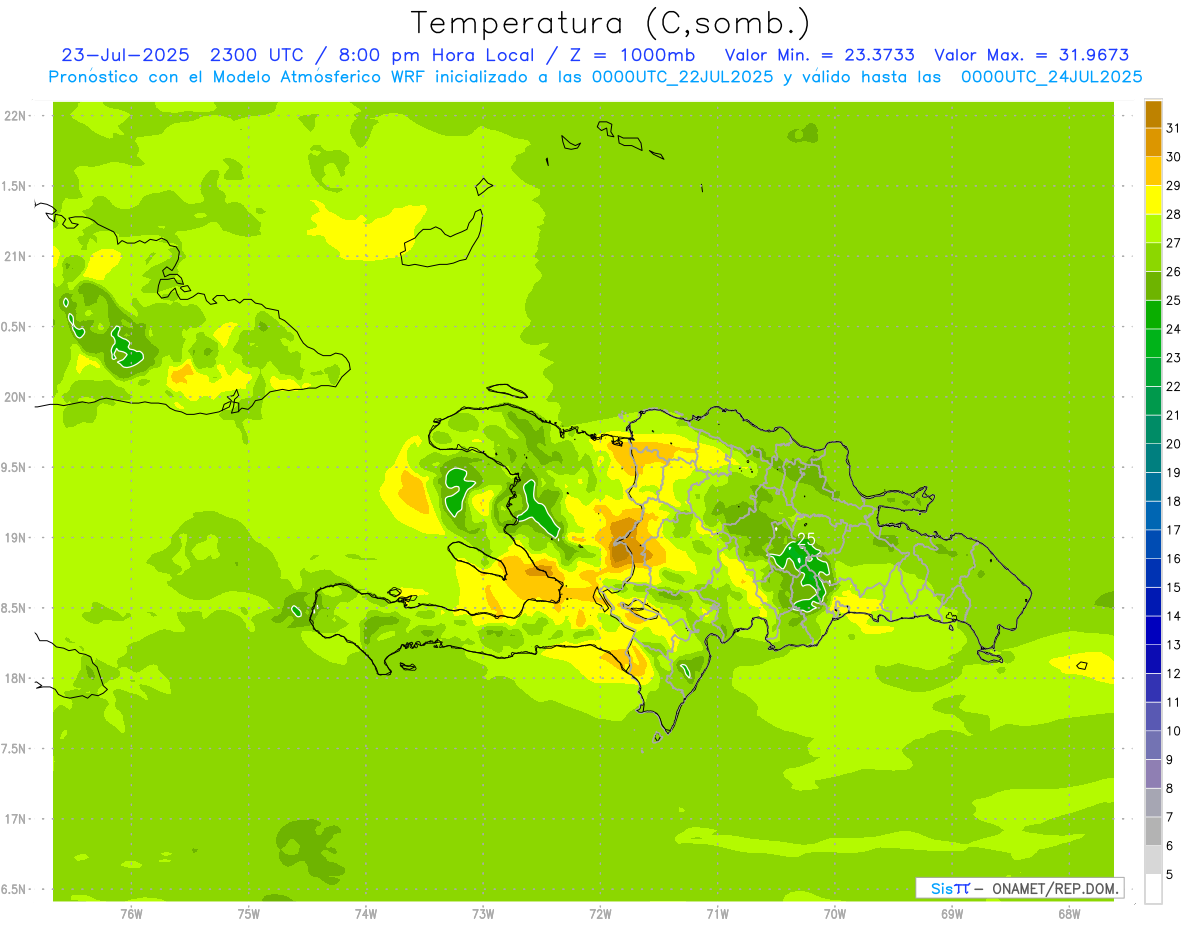Click the "73W" longitude axis label
Screen dimensions: 1200x927
483,913
